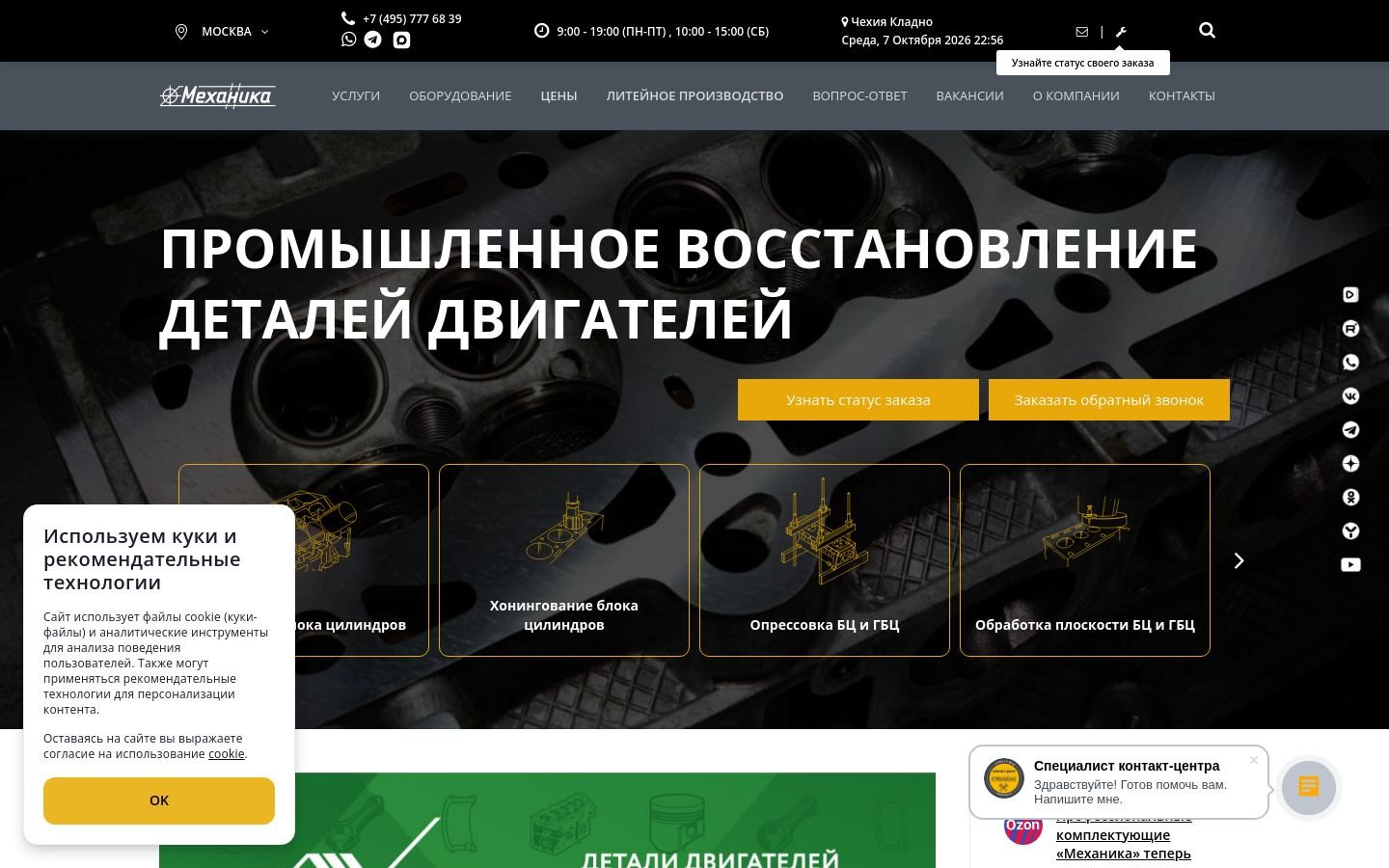
Task: Open the cookie policy link
Action: click(227, 754)
